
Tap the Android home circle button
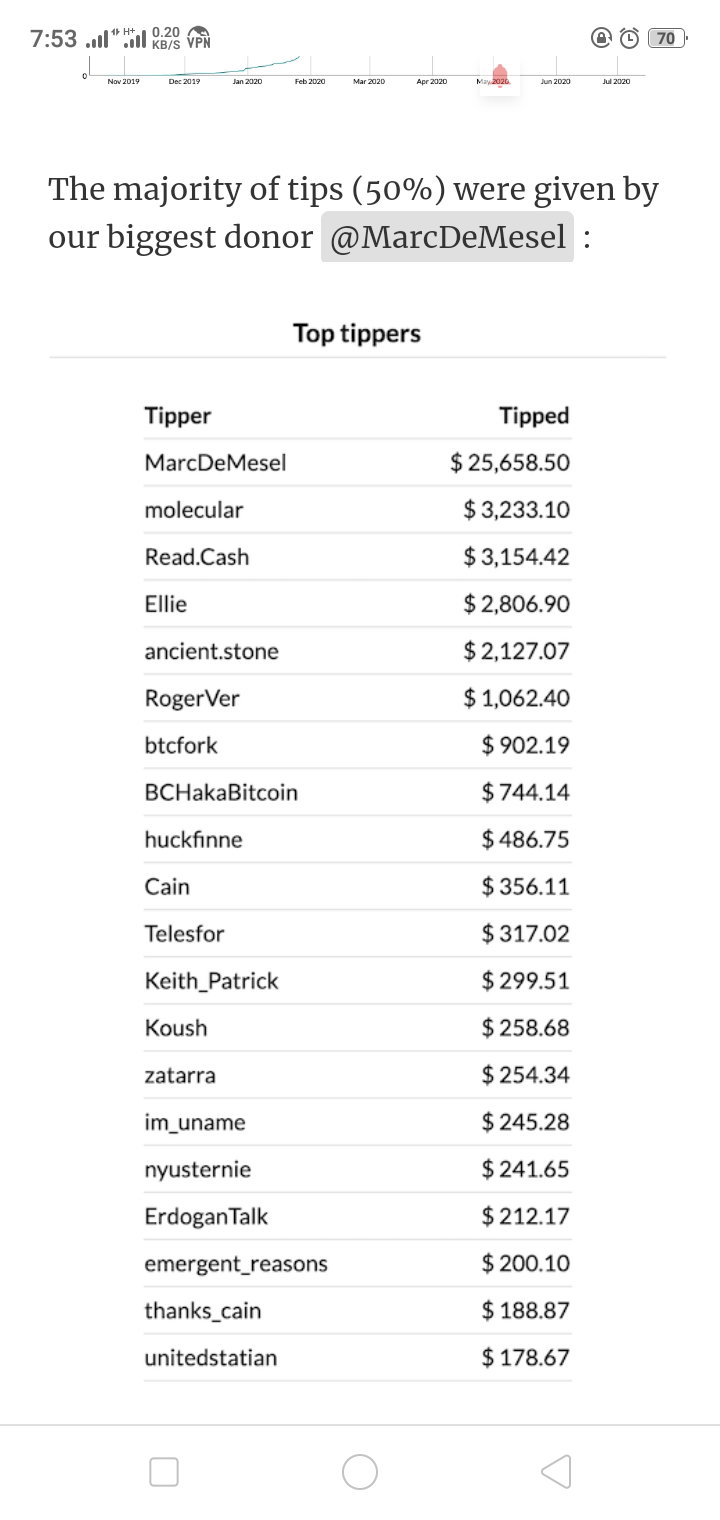click(x=360, y=1471)
